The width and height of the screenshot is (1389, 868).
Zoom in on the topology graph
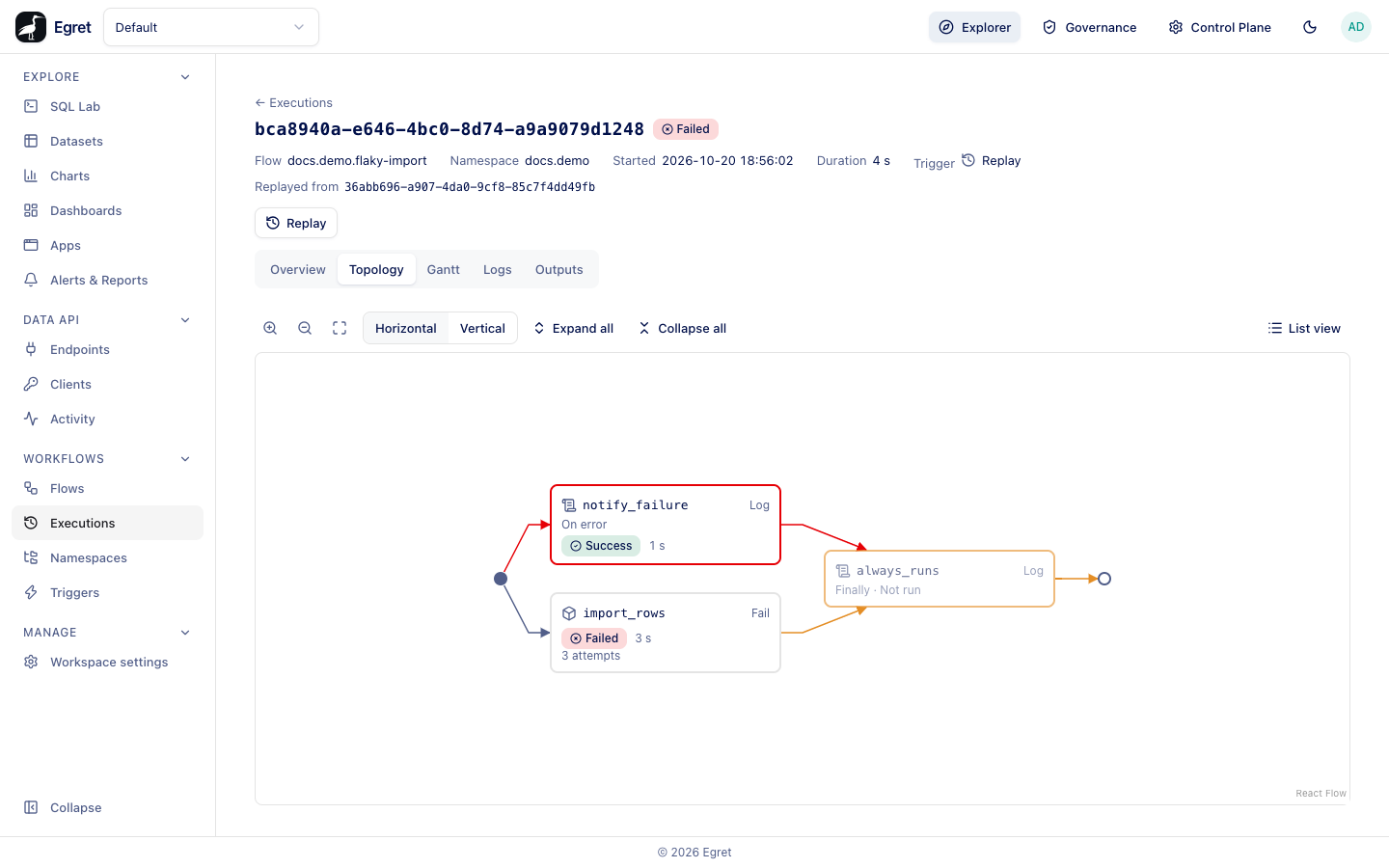point(270,328)
